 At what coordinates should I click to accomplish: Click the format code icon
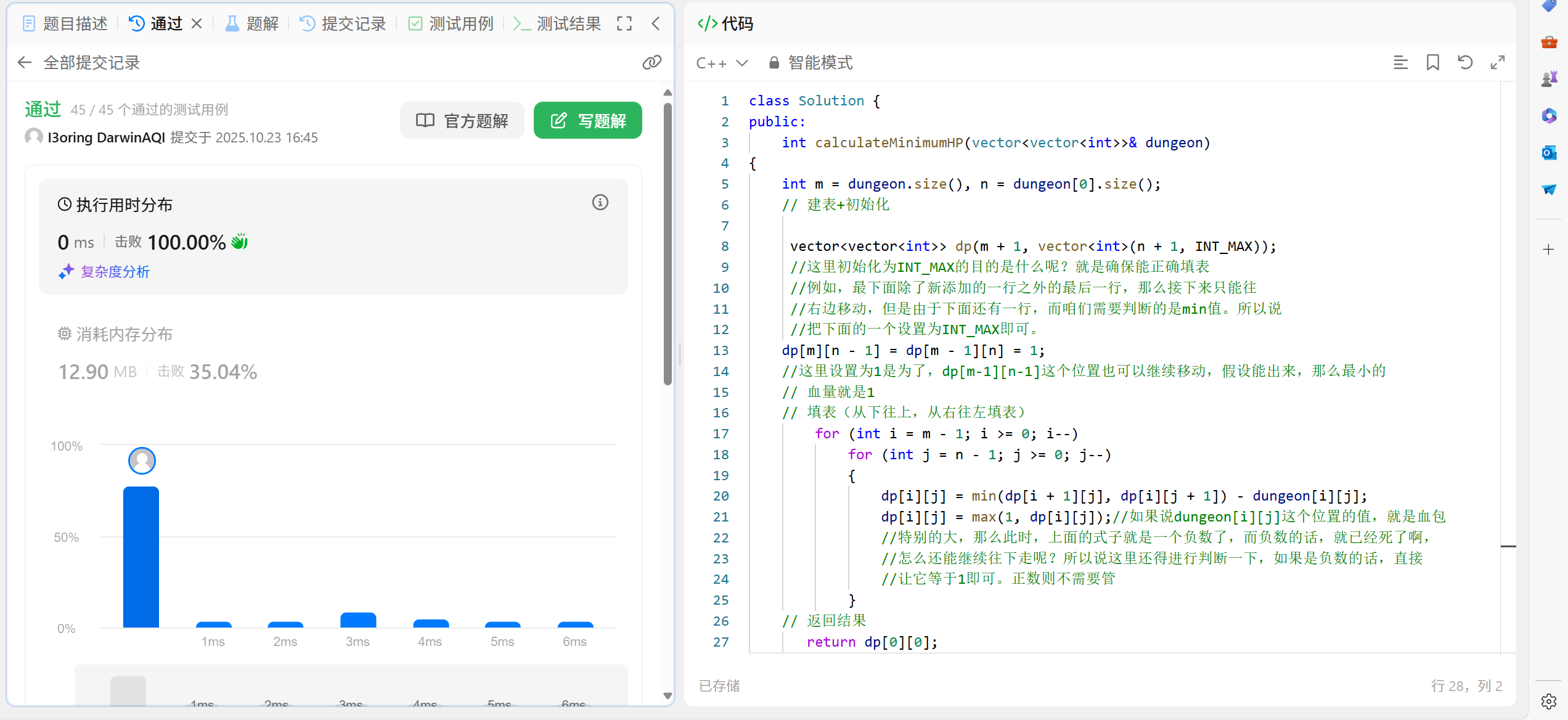tap(1400, 62)
